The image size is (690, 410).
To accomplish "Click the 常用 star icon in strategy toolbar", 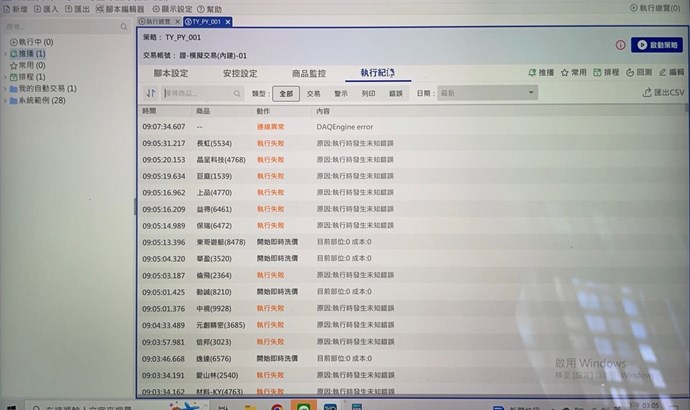I will tap(573, 73).
